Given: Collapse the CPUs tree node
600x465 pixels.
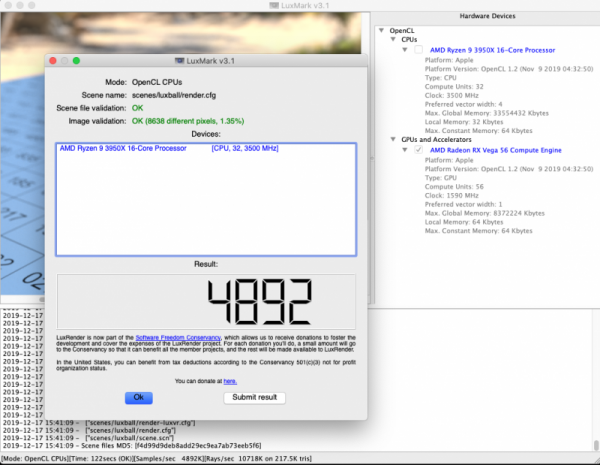Looking at the screenshot, I should point(393,39).
